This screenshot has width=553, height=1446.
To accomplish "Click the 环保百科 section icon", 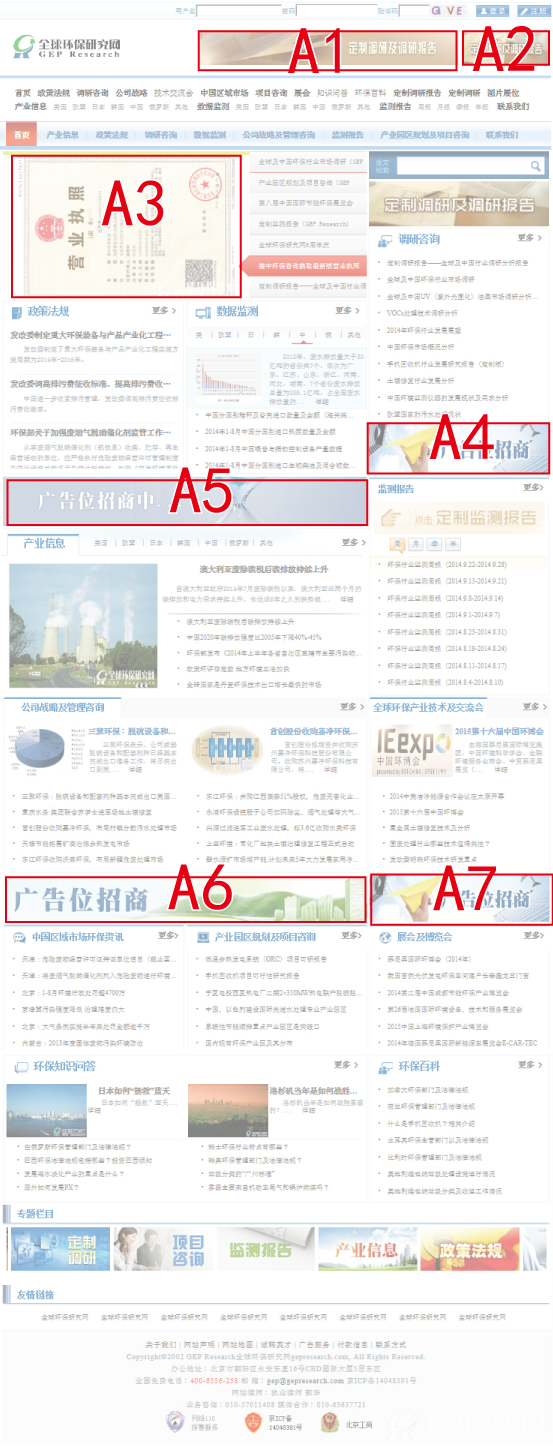I will click(x=386, y=1066).
